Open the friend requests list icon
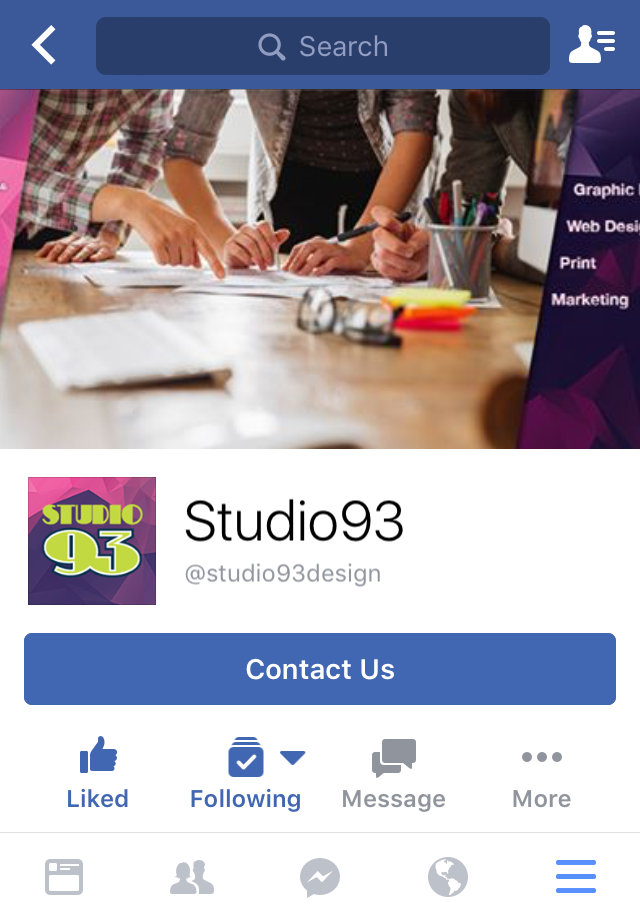This screenshot has height=921, width=640. [x=592, y=44]
